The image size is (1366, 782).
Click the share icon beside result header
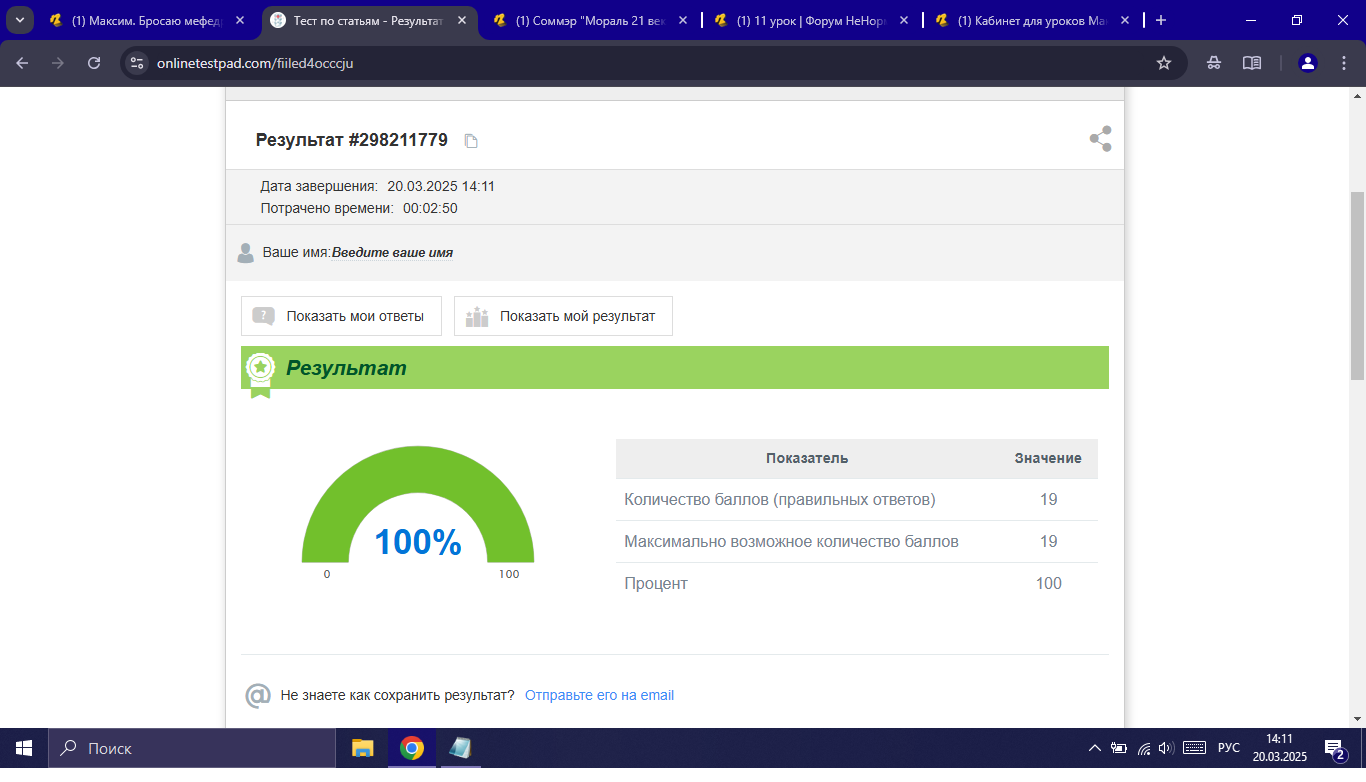pyautogui.click(x=1100, y=139)
